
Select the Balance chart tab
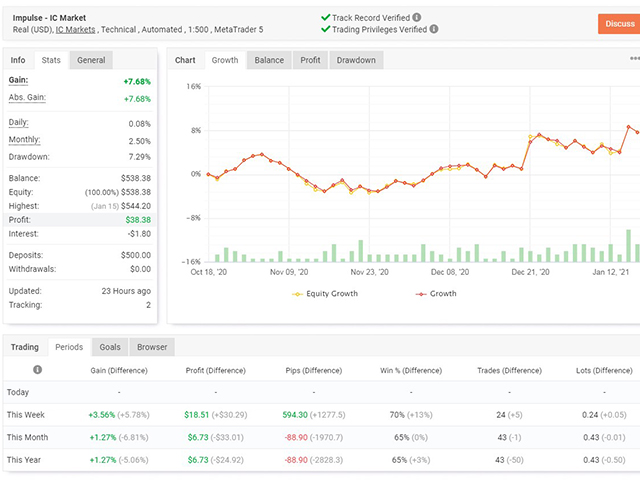pos(269,60)
